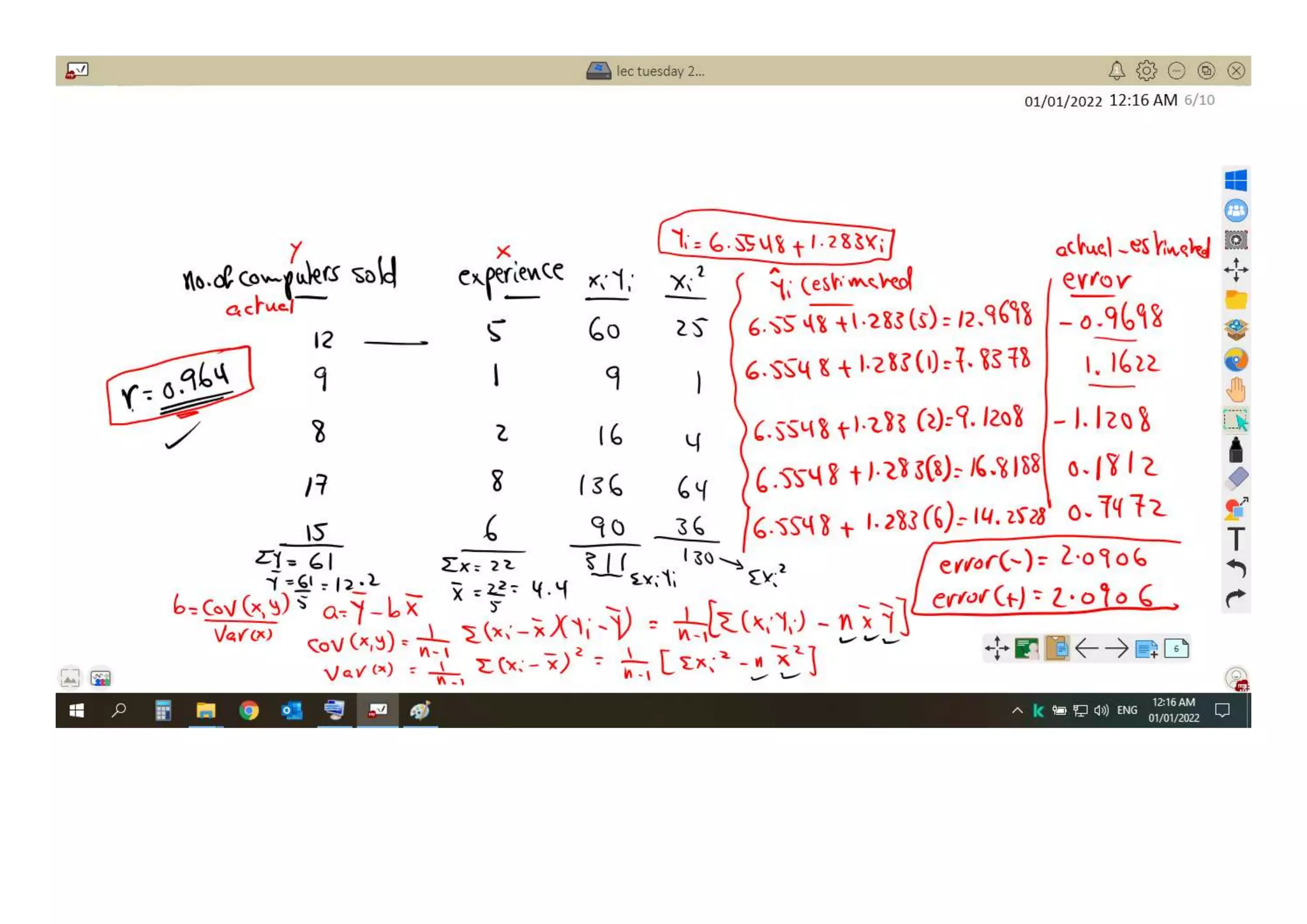1307x924 pixels.
Task: Click the paste clipboard icon
Action: (1056, 649)
